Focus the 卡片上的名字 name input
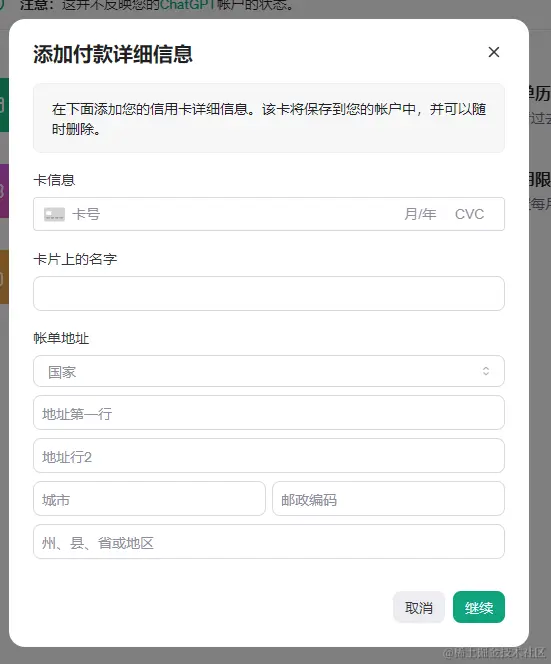The width and height of the screenshot is (551, 664). (269, 293)
